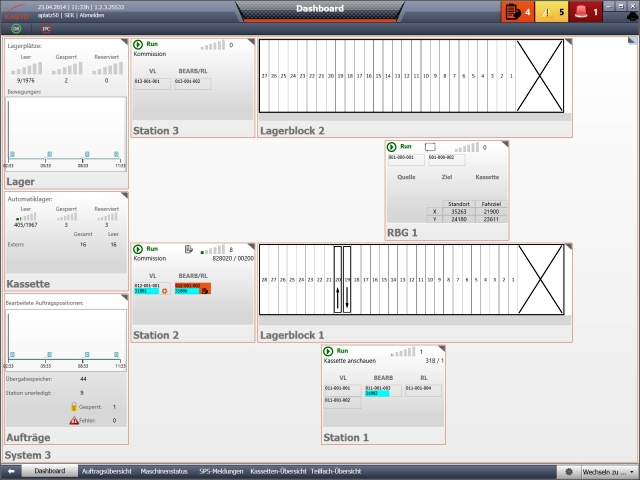This screenshot has width=640, height=480.
Task: Expand the Station 2 panel corner triangle
Action: pos(250,248)
